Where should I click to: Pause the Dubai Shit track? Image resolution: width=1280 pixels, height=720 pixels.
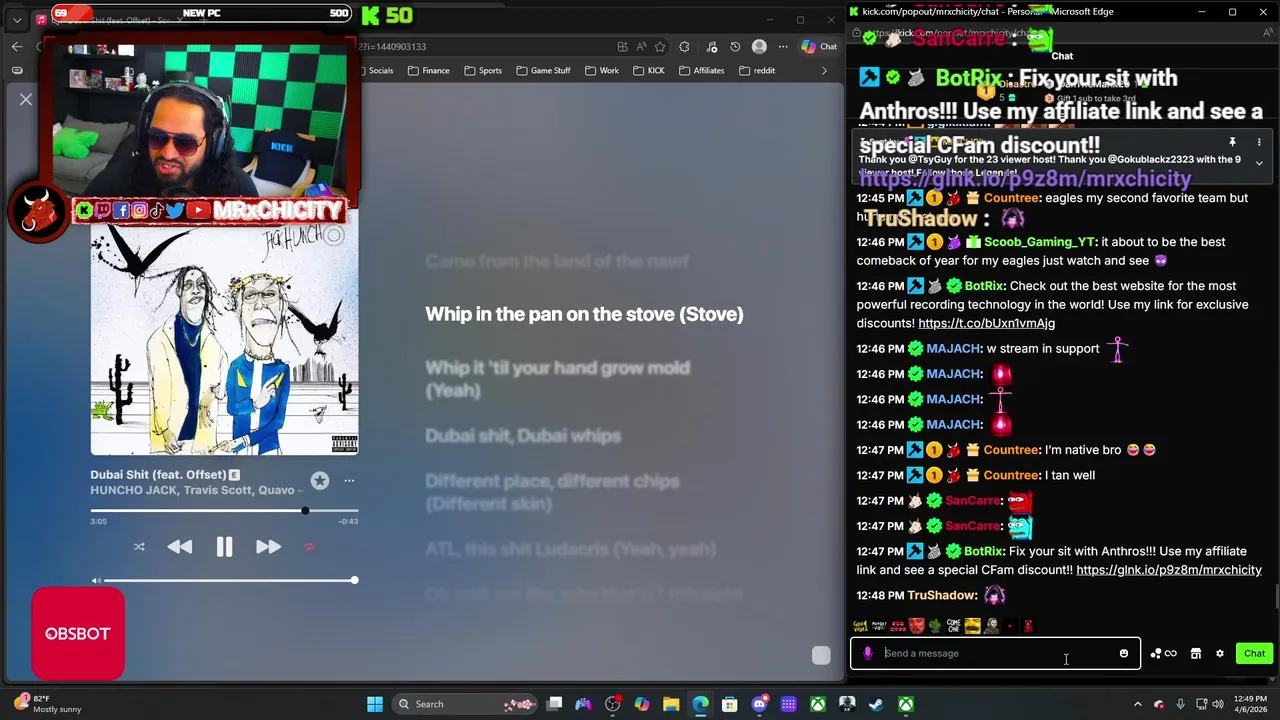[224, 546]
